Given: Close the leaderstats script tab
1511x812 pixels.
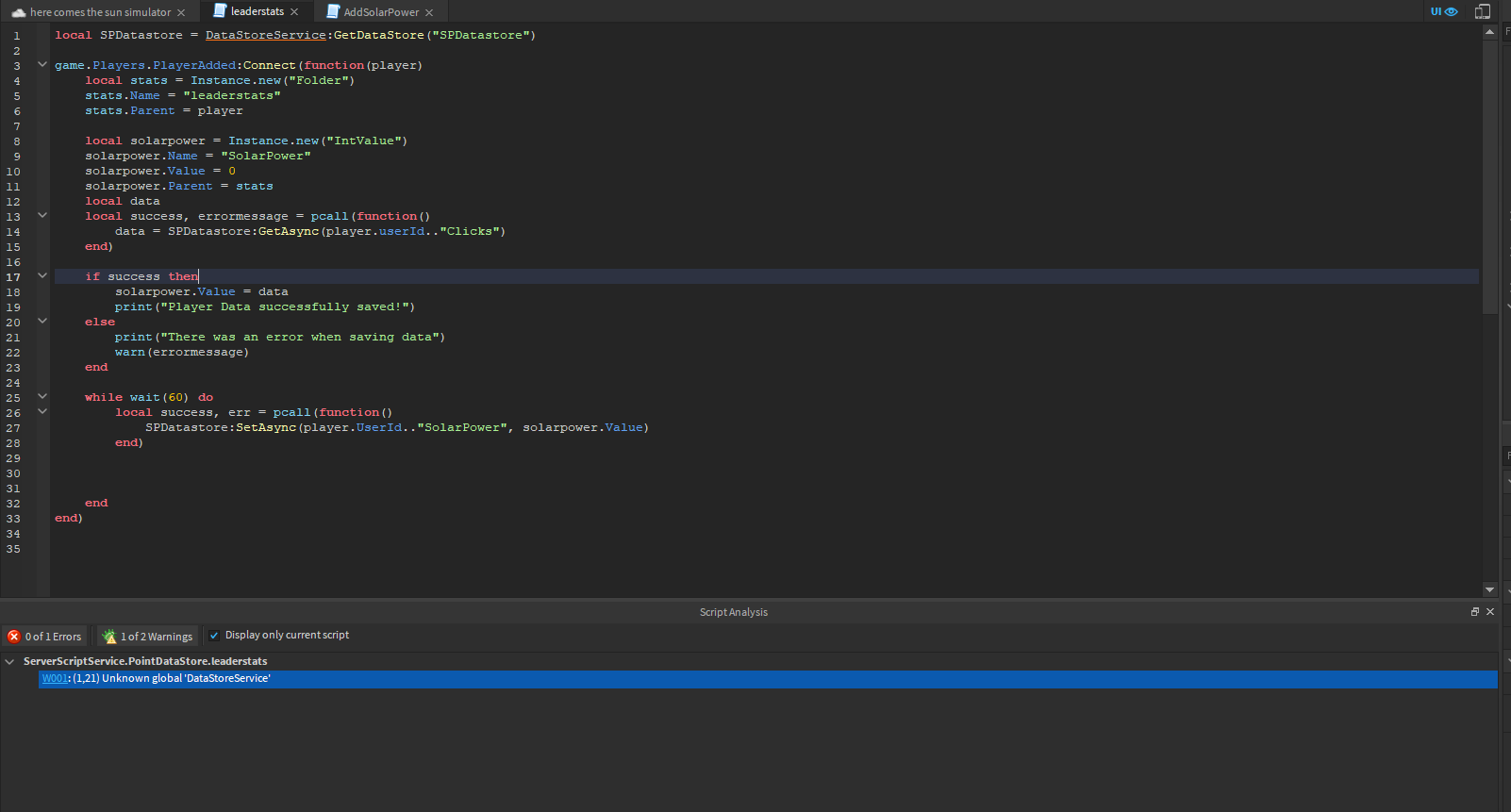Looking at the screenshot, I should click(294, 12).
